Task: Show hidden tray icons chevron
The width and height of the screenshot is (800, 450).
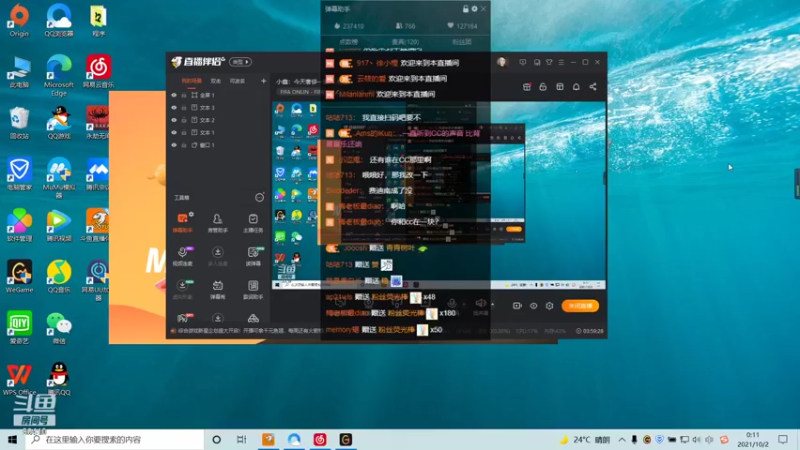Action: [622, 439]
